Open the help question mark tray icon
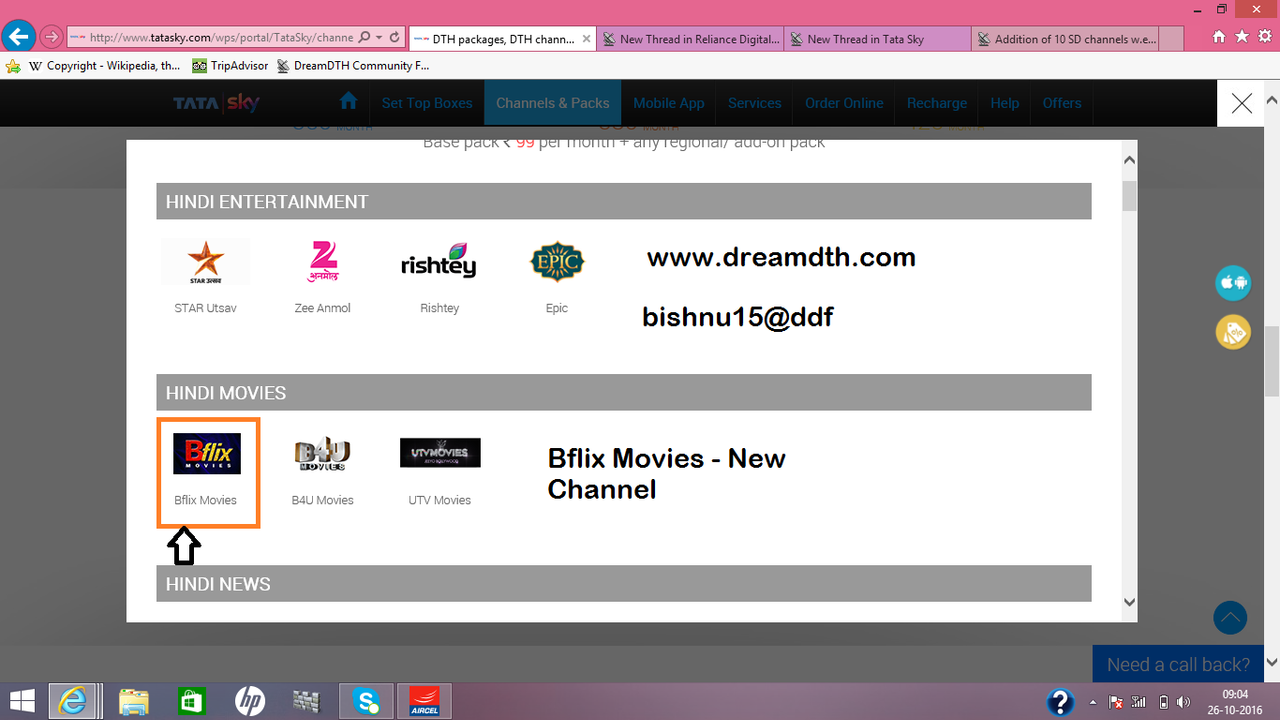1280x720 pixels. pyautogui.click(x=1060, y=702)
